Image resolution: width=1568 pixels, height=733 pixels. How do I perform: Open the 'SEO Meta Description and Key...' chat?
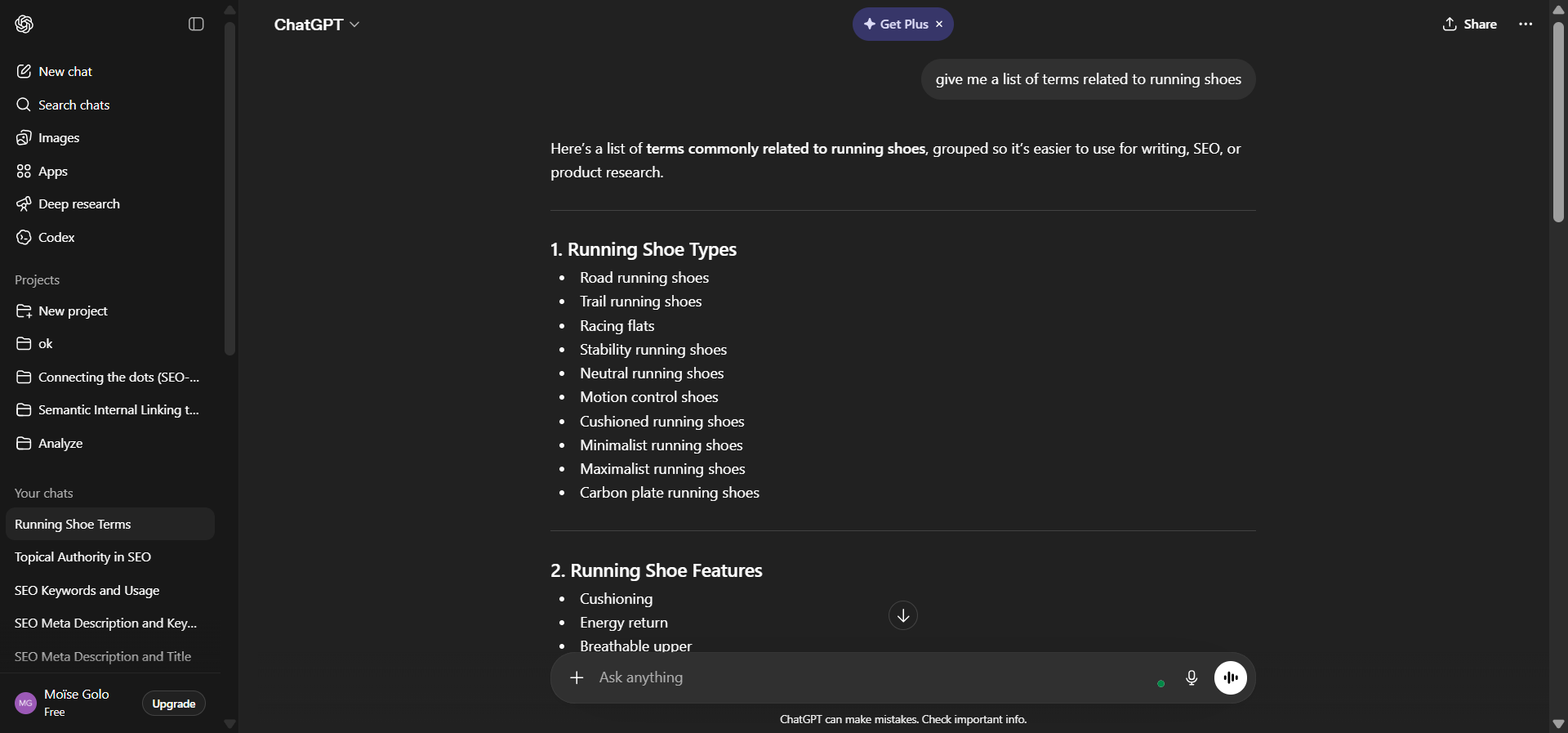tap(109, 623)
